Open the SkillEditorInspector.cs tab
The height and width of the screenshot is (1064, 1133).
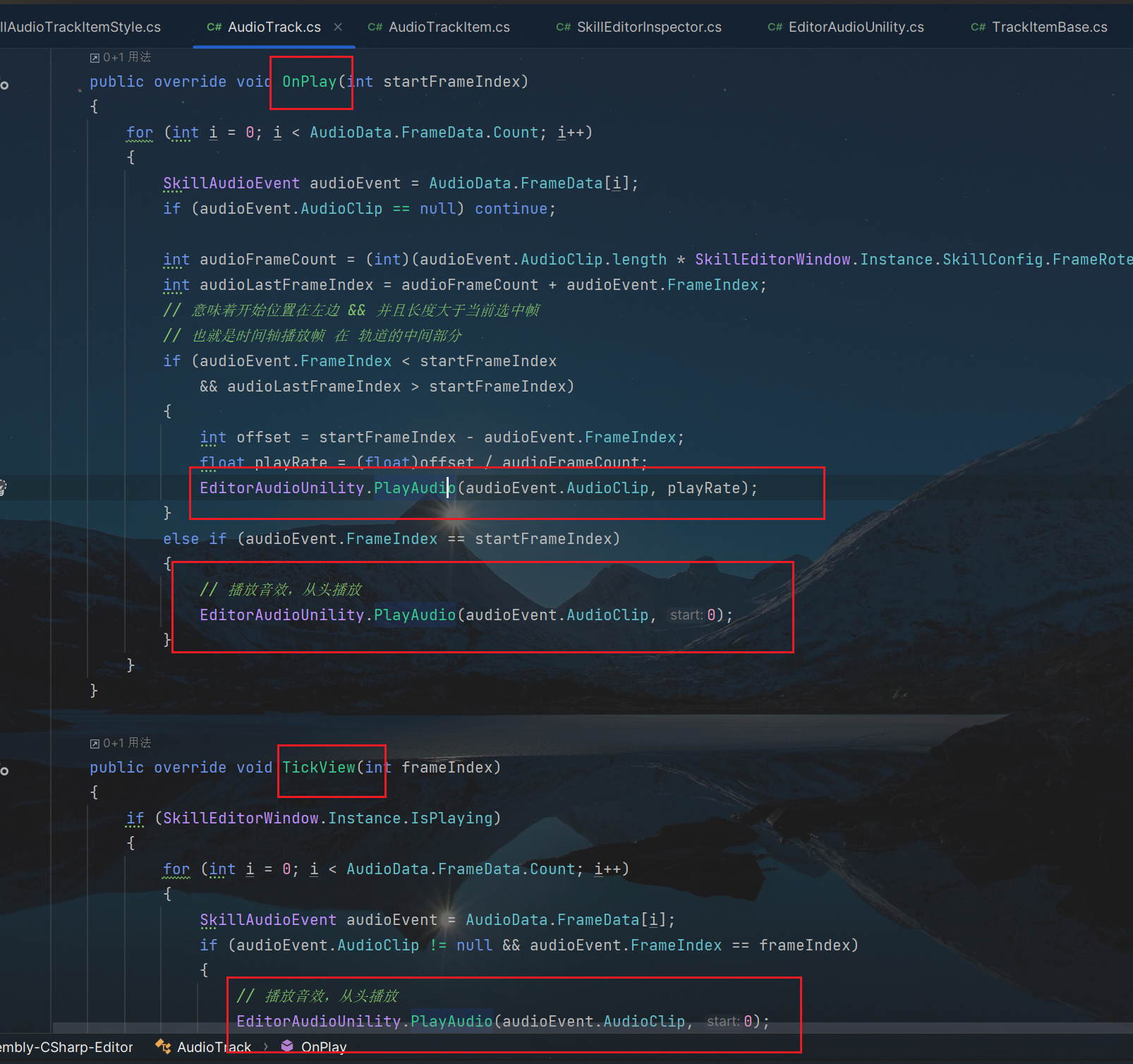(x=648, y=28)
